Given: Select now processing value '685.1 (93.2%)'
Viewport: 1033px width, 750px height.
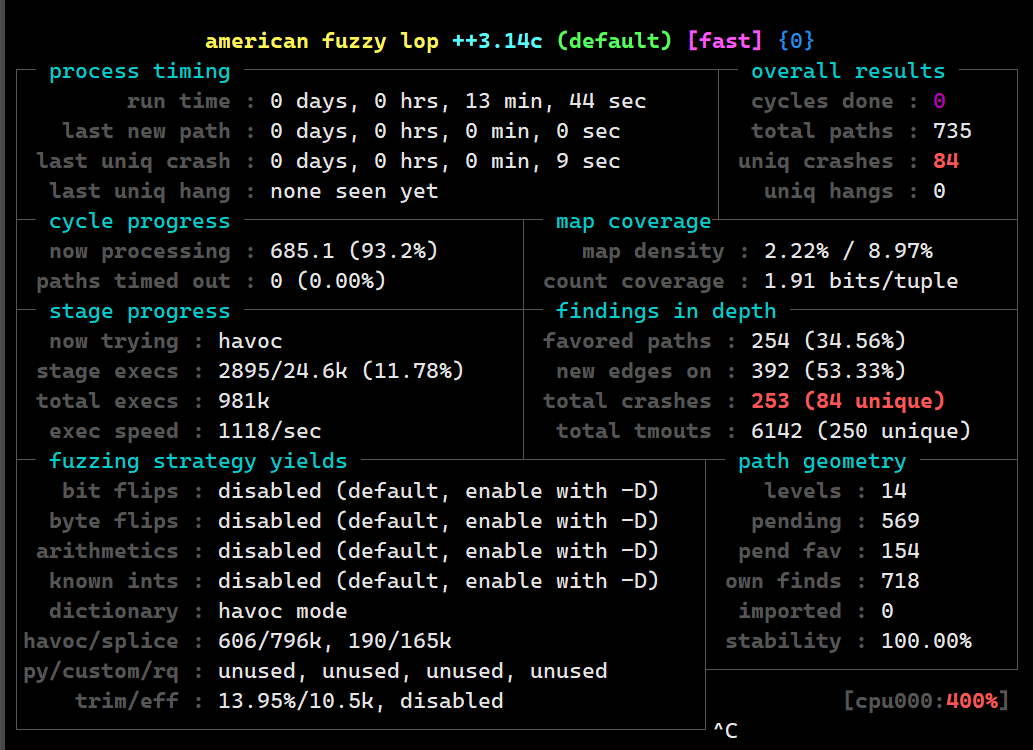Looking at the screenshot, I should [354, 252].
